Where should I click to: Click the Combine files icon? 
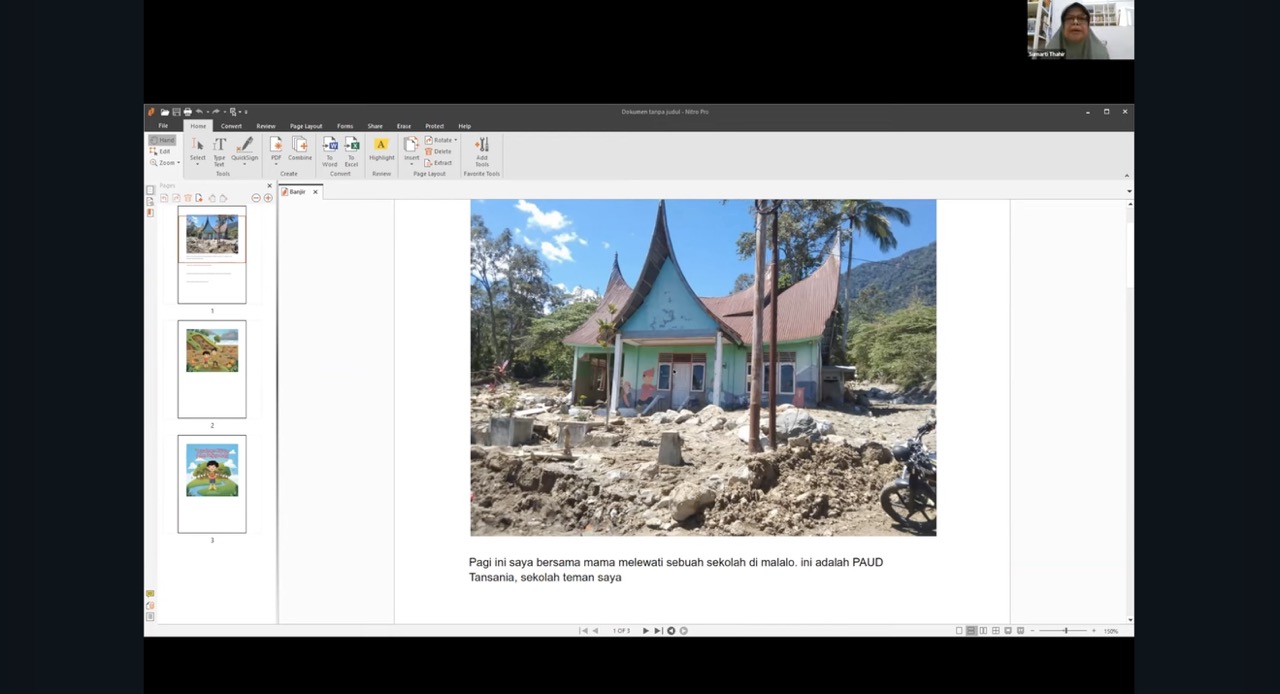click(x=300, y=146)
